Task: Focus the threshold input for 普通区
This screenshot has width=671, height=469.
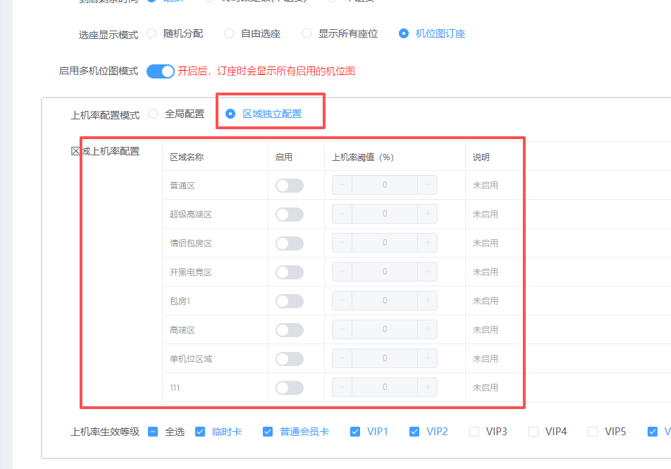Action: pos(385,185)
